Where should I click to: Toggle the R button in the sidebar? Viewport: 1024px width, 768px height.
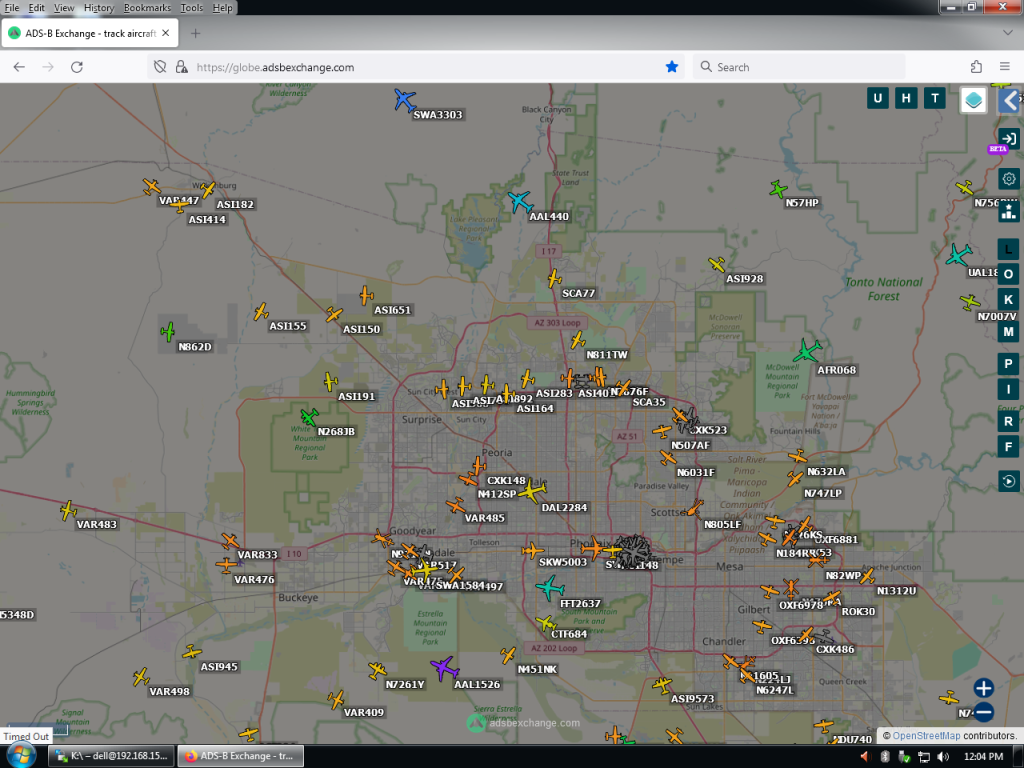pyautogui.click(x=1008, y=421)
